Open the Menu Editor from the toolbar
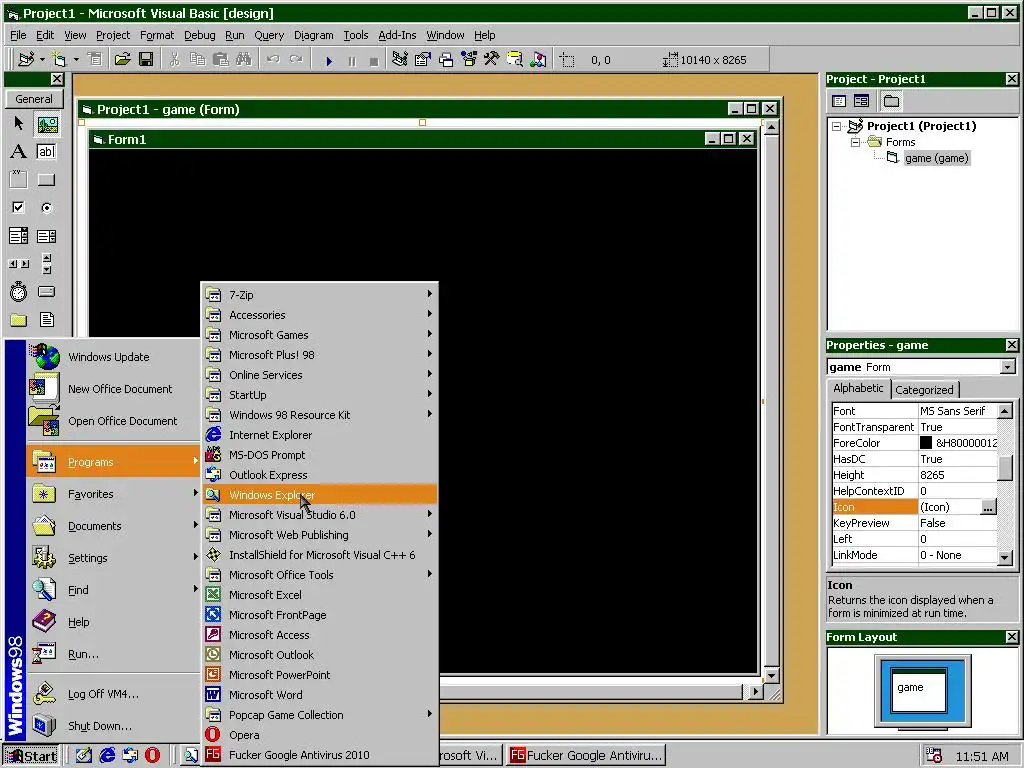This screenshot has width=1024, height=768. pos(95,60)
